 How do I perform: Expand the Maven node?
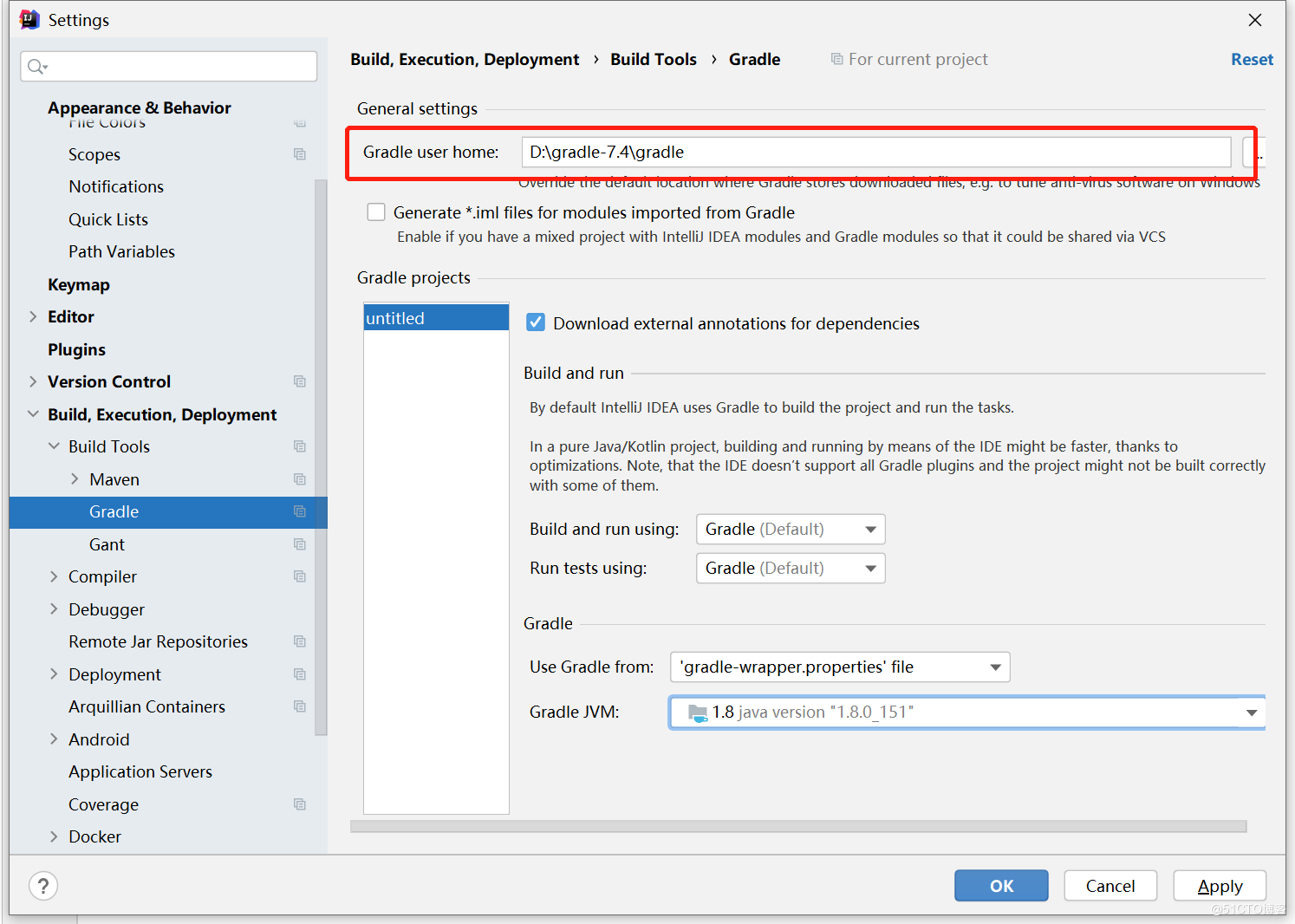pos(75,479)
